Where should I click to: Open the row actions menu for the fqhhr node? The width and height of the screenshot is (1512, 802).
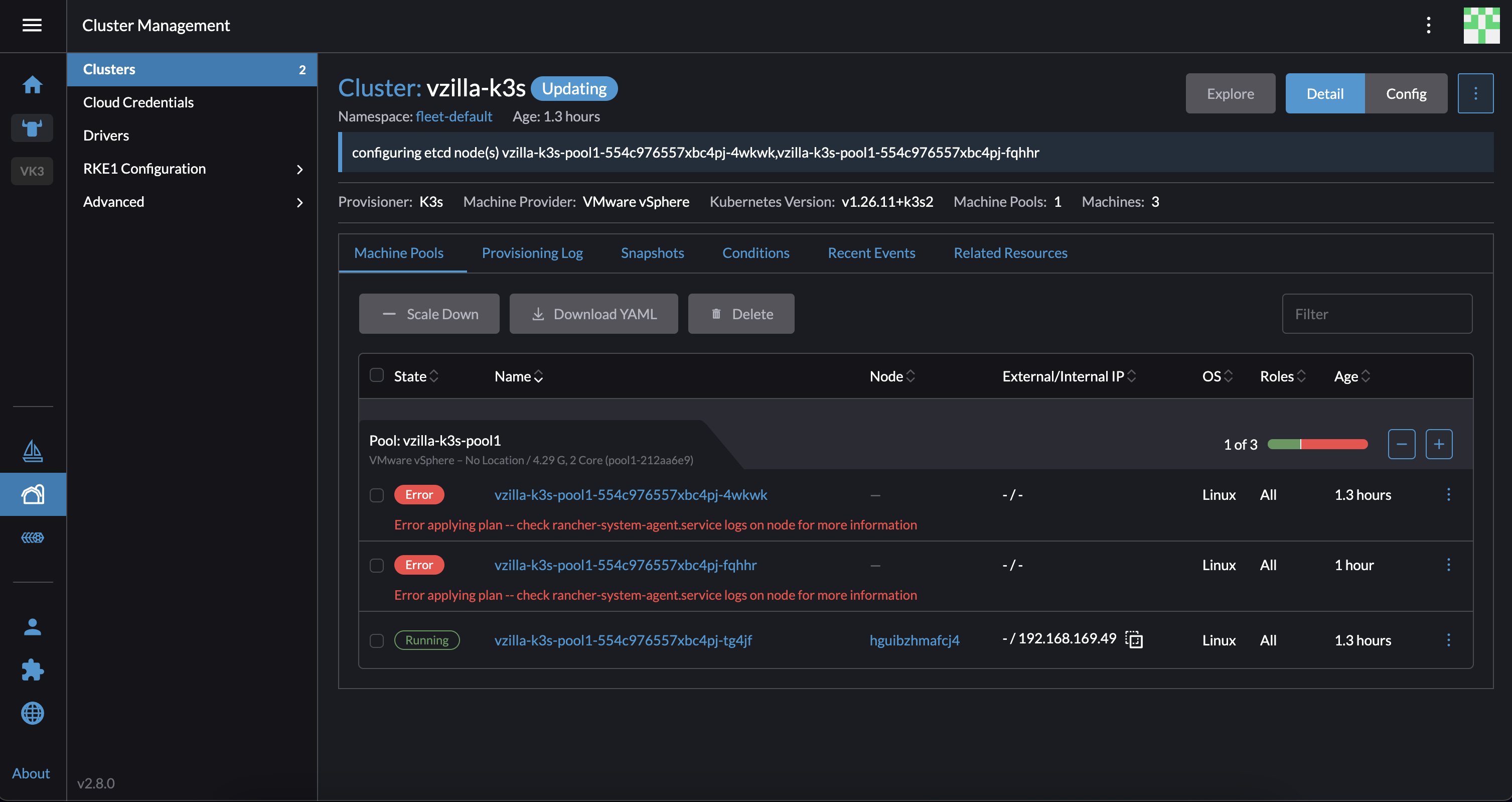(x=1449, y=565)
